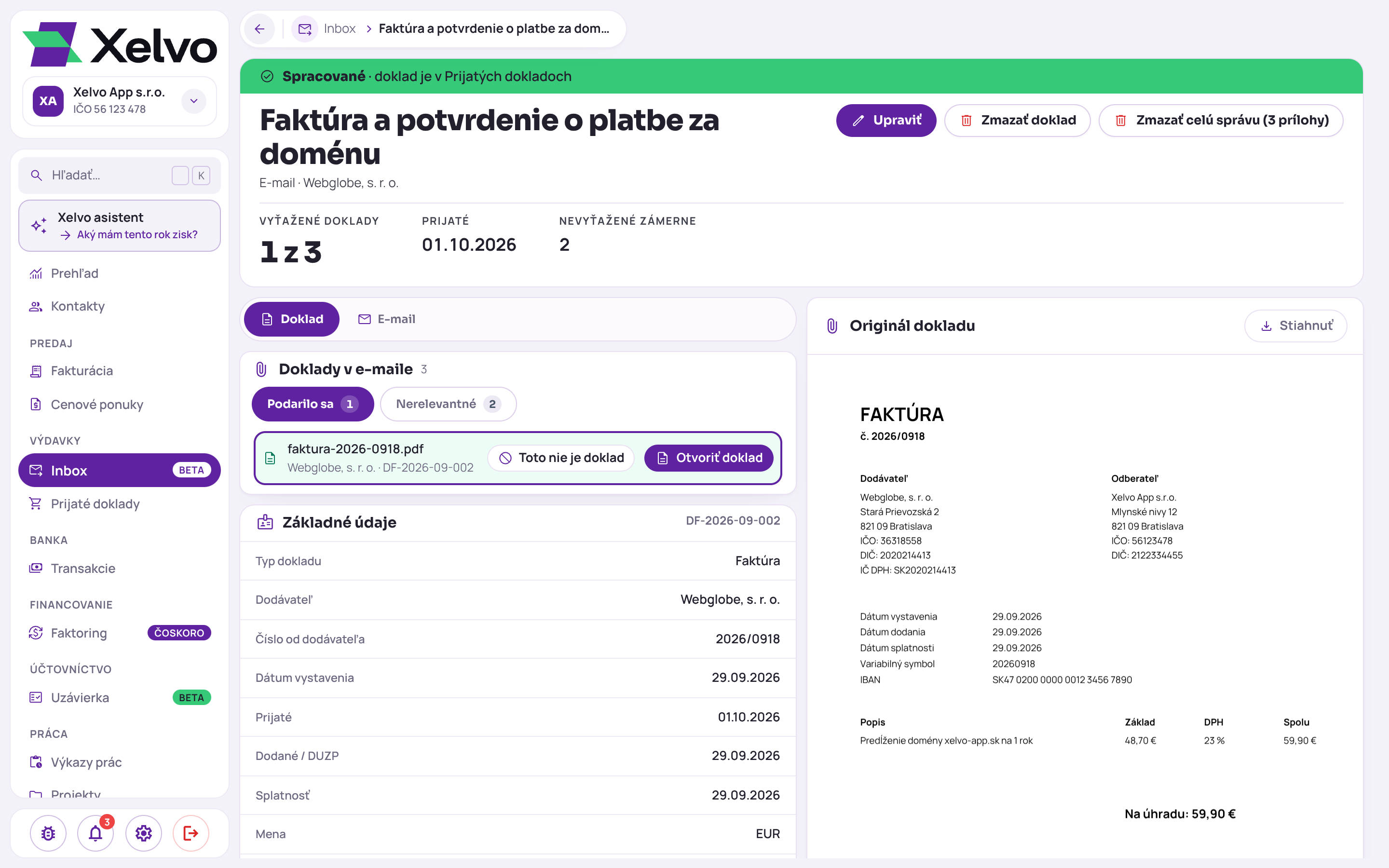Viewport: 1389px width, 868px height.
Task: Open Cenové ponuky in the sidebar
Action: tap(120, 404)
